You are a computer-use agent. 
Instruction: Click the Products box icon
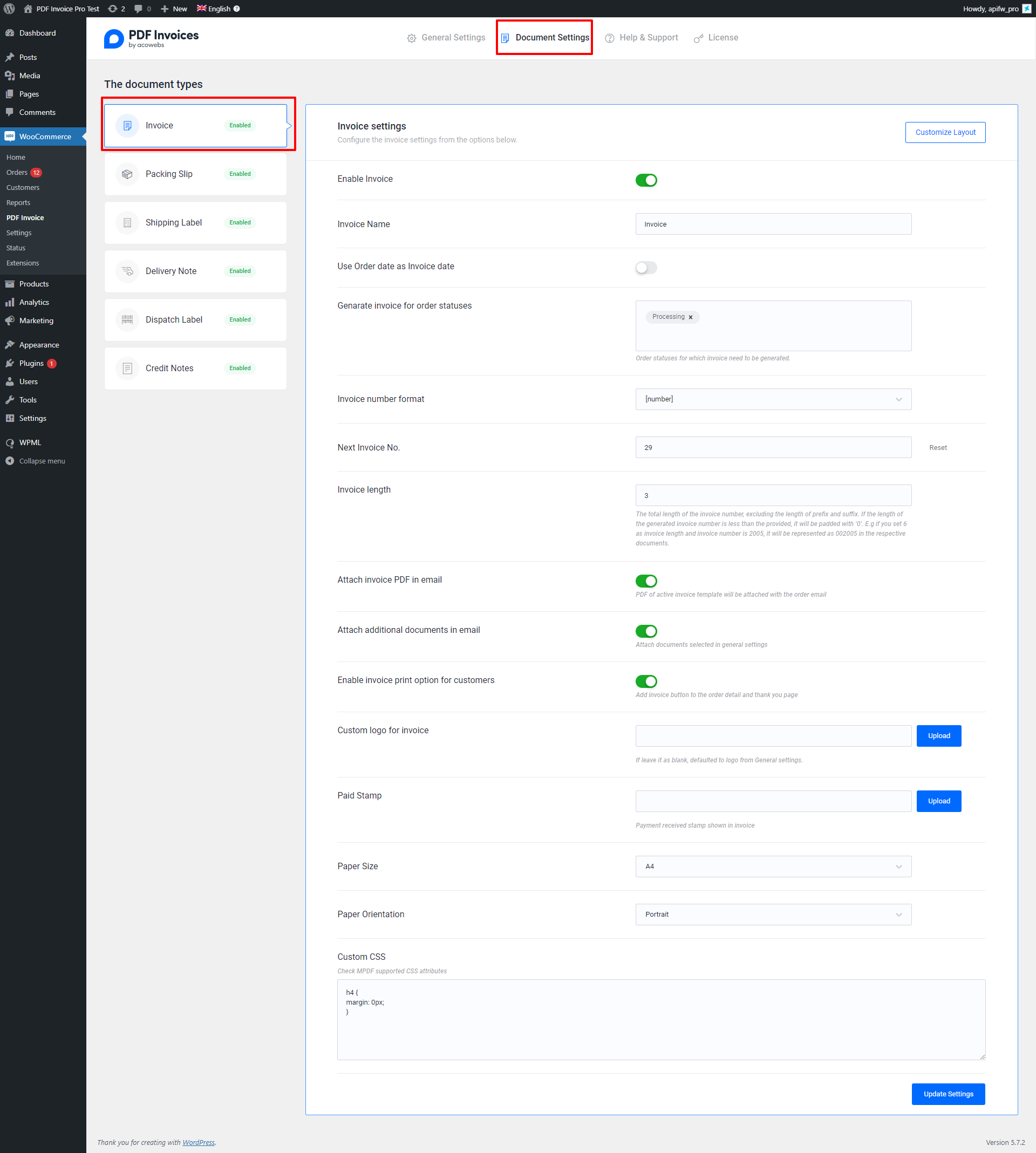tap(10, 284)
